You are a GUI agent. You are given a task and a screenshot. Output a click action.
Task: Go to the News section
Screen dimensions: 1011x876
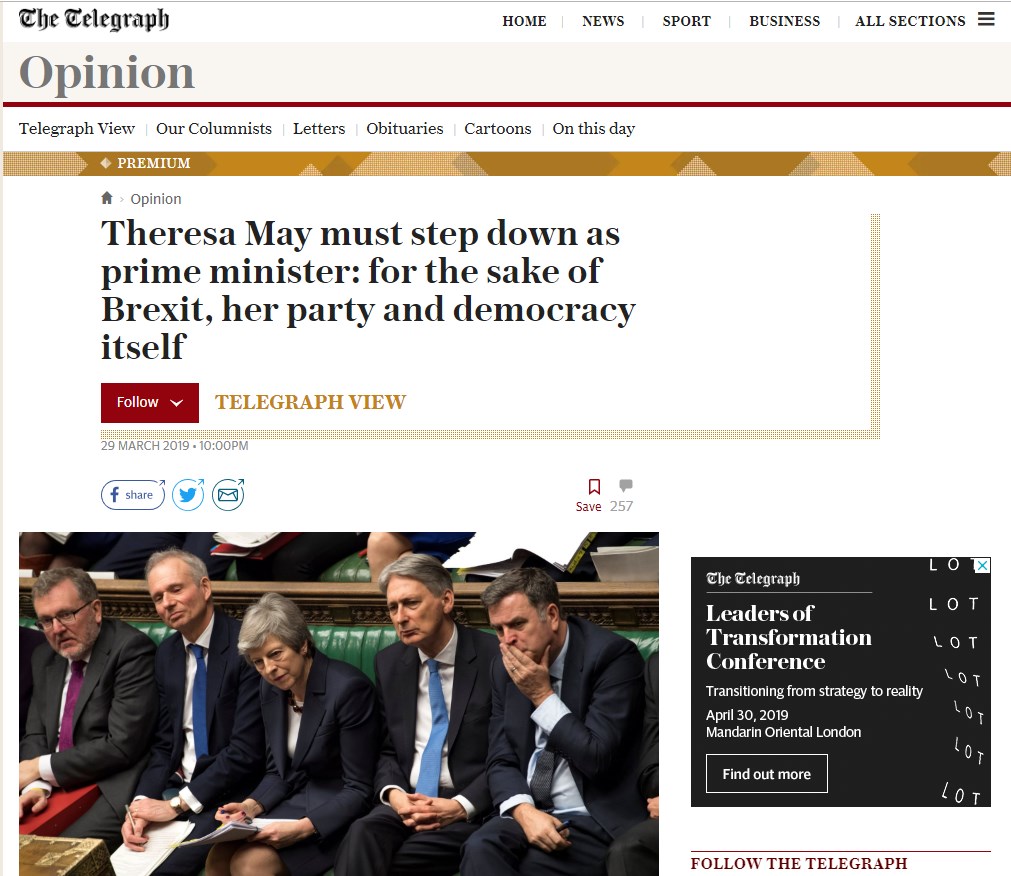tap(603, 21)
